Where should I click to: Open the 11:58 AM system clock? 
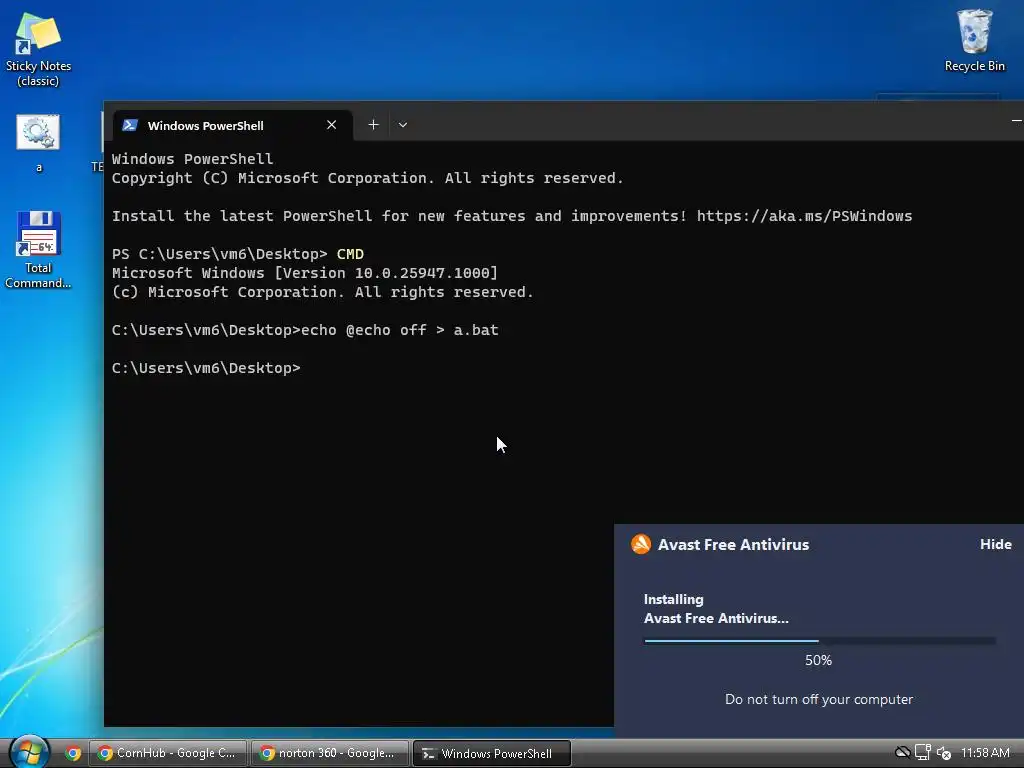click(985, 753)
